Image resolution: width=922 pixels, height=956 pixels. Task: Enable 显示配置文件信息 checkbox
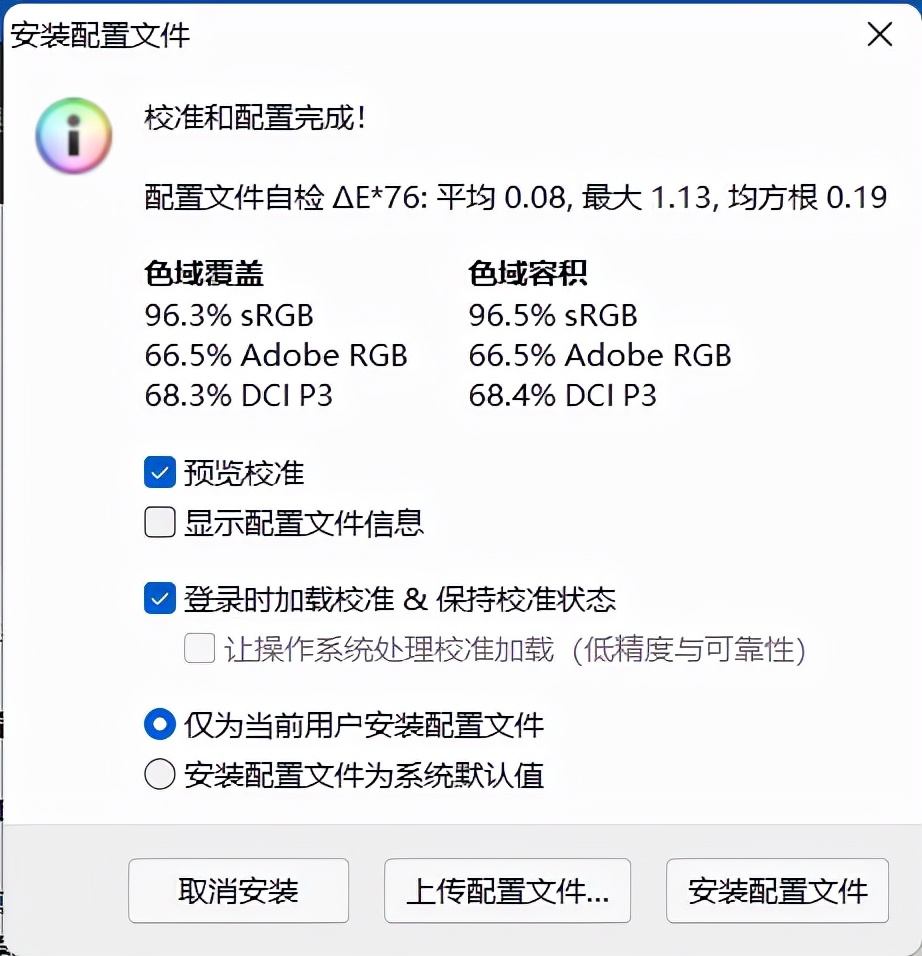160,522
